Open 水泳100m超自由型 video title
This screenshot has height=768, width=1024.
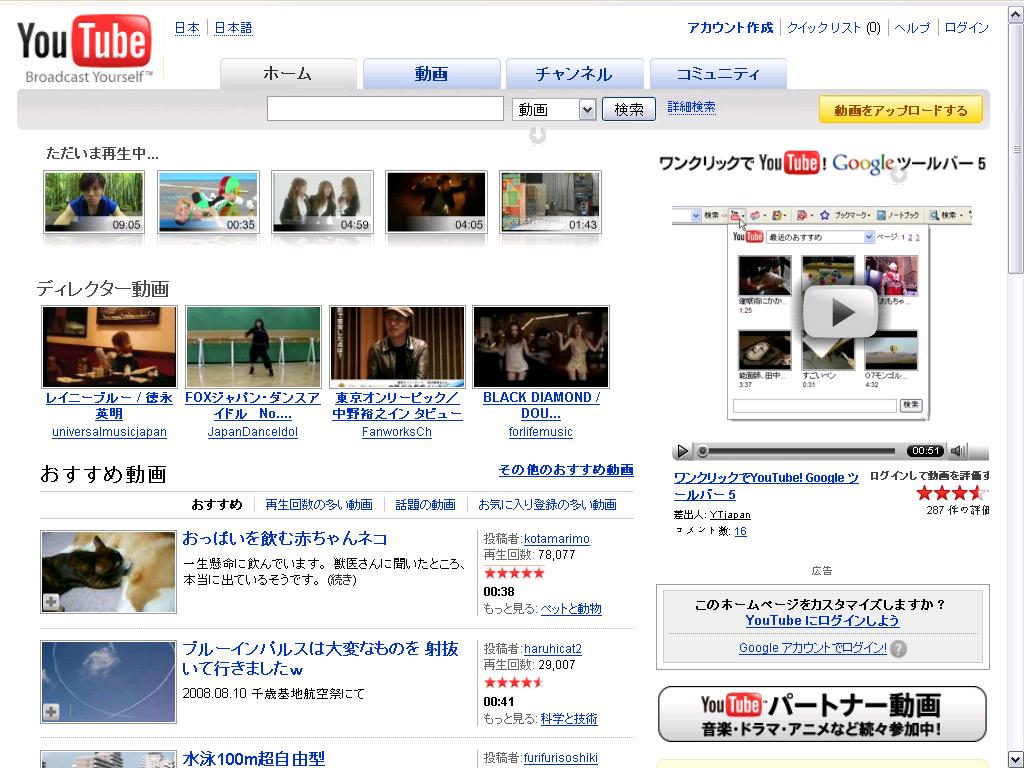click(253, 758)
